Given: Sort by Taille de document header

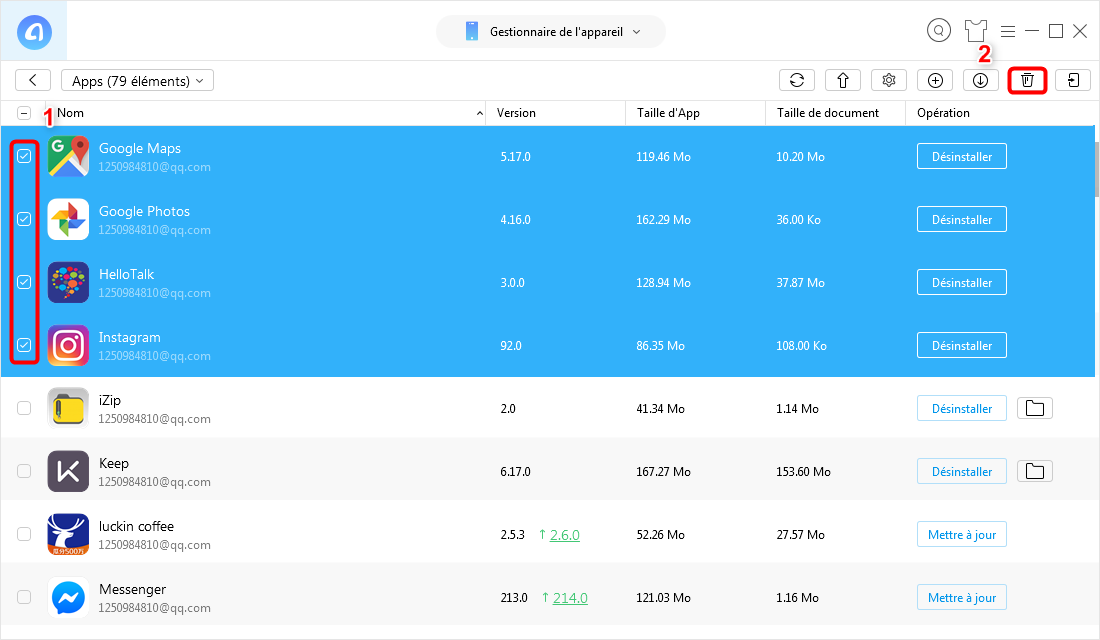Looking at the screenshot, I should (x=828, y=113).
